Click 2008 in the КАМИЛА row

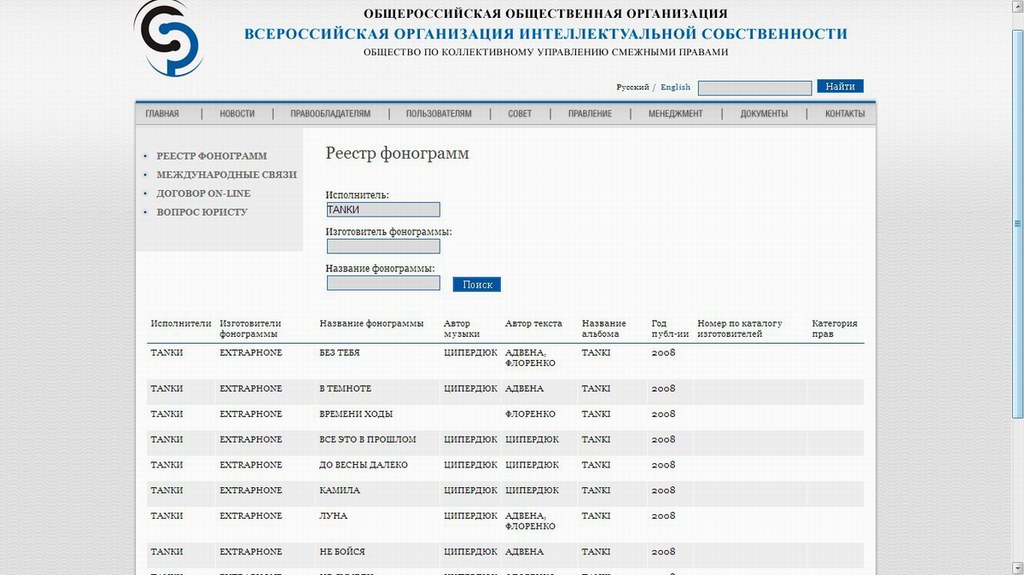click(664, 491)
